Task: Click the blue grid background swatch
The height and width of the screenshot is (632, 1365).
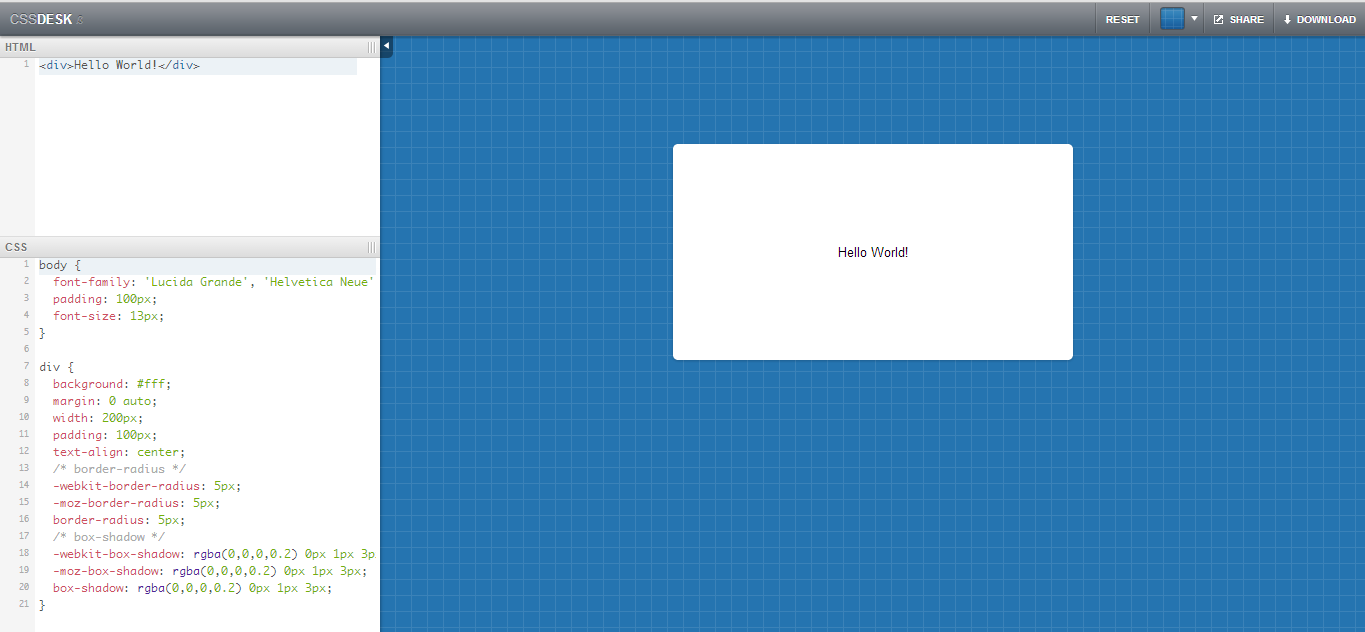Action: coord(1172,19)
